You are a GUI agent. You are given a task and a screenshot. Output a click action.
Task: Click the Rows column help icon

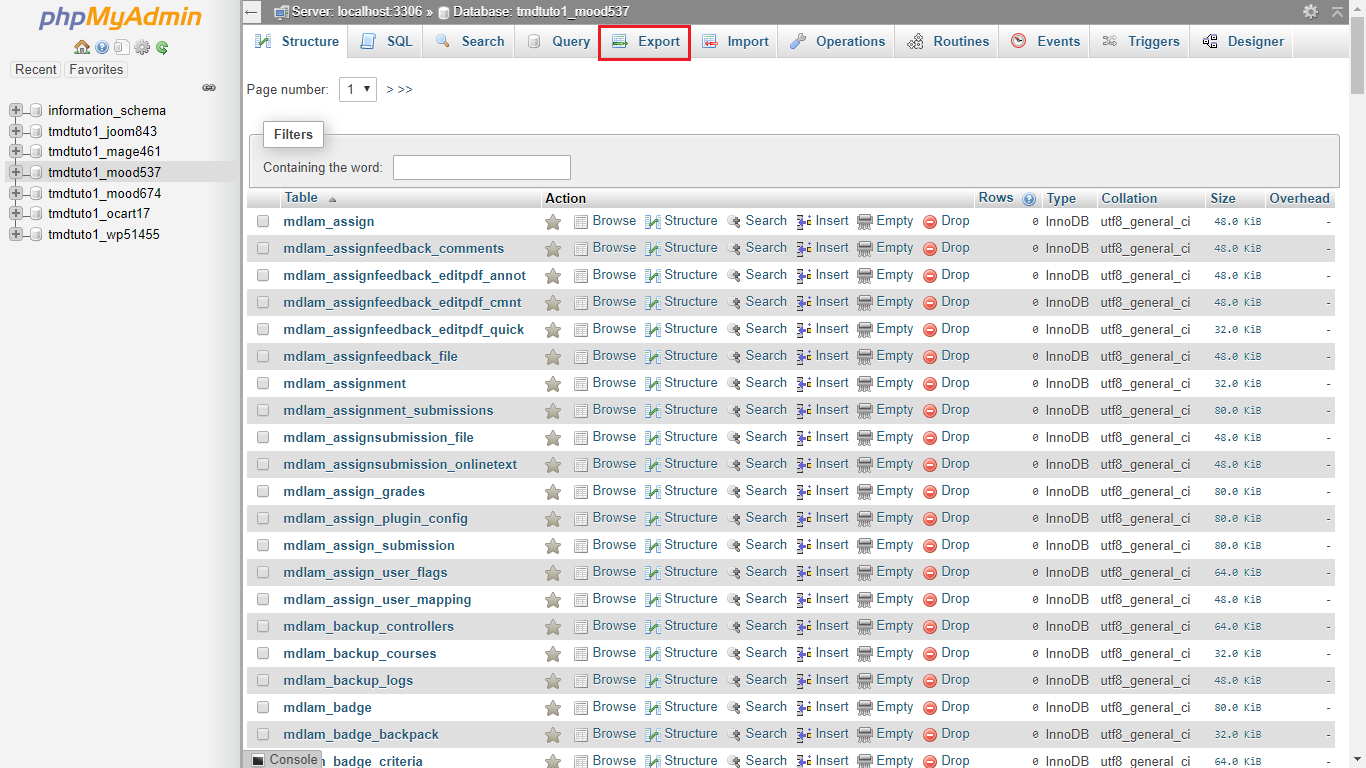tap(1029, 199)
